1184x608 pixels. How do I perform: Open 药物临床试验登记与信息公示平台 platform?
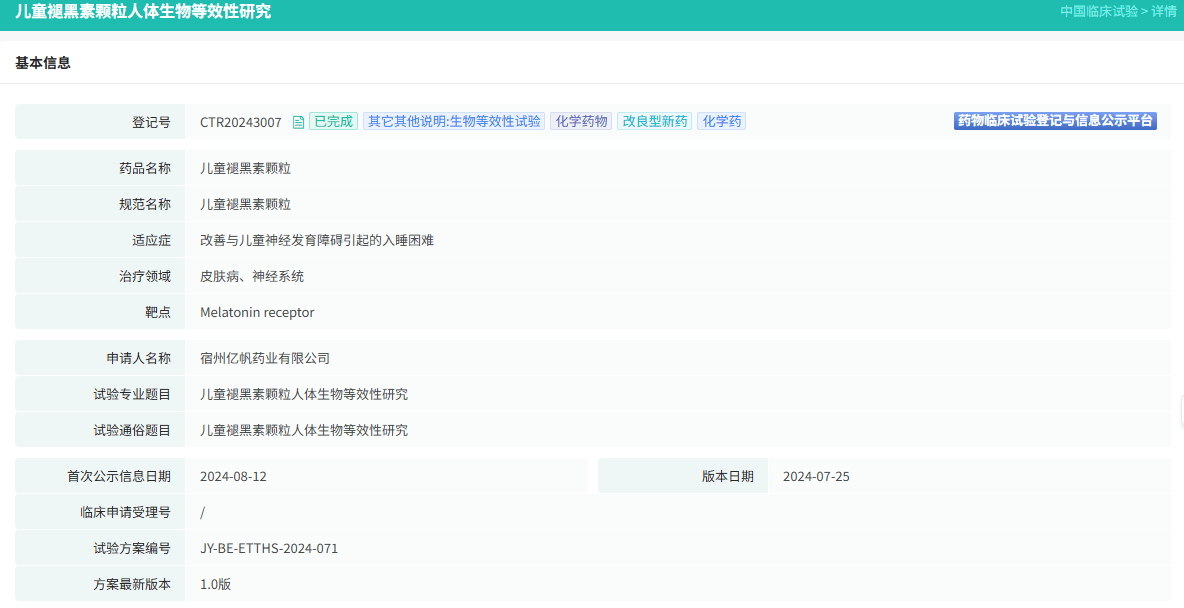click(1054, 120)
